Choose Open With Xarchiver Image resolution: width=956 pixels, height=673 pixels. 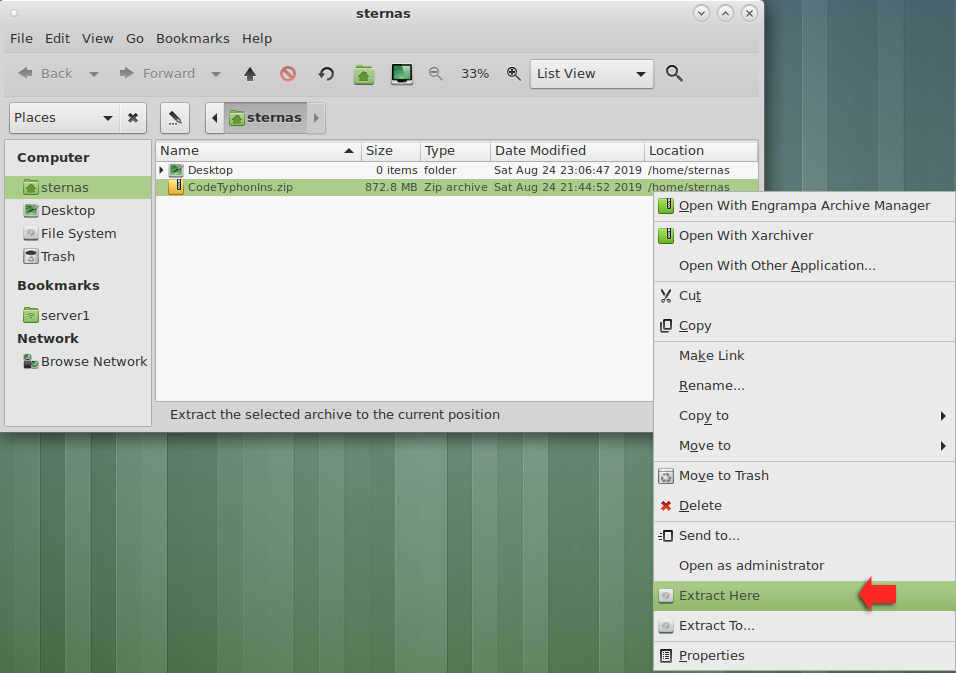coord(804,236)
